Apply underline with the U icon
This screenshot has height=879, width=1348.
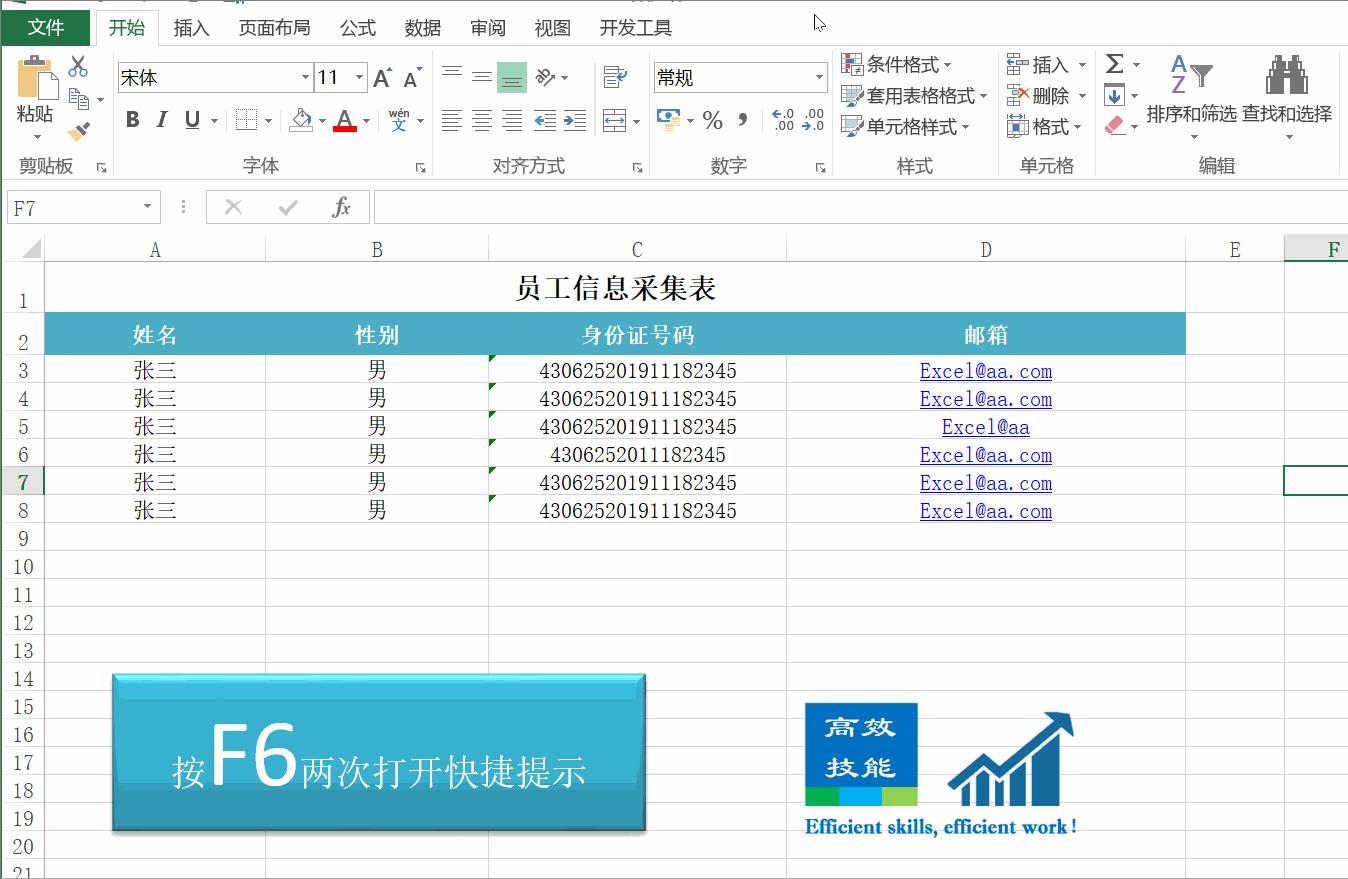(191, 118)
